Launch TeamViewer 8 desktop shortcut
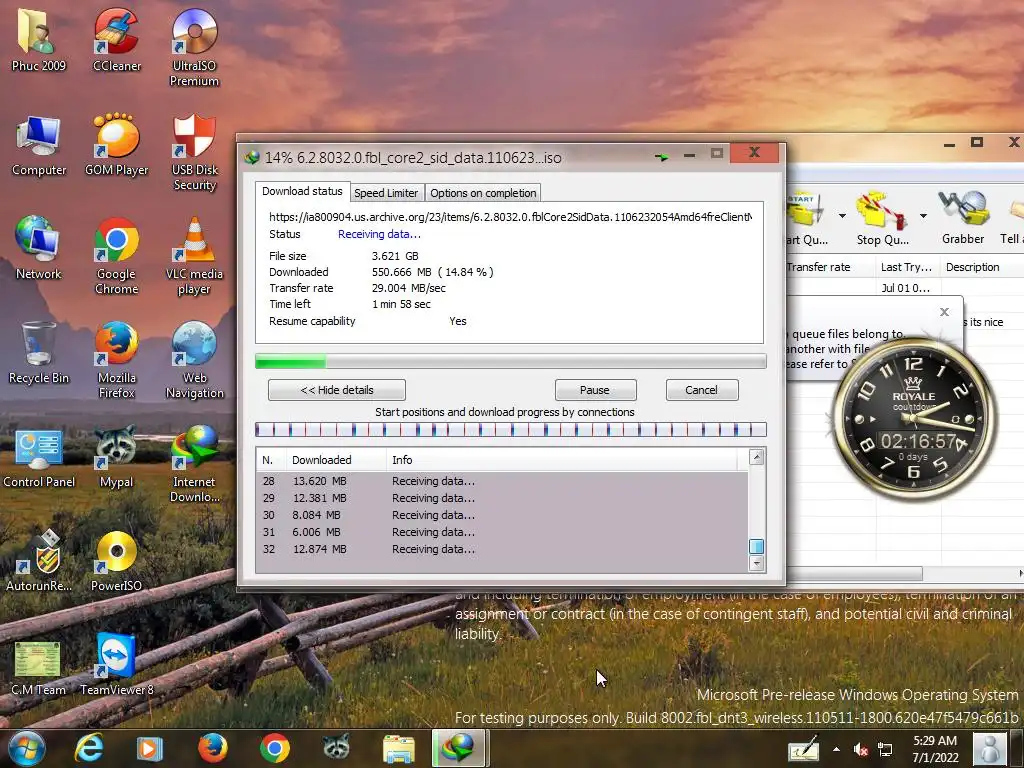 [x=116, y=665]
